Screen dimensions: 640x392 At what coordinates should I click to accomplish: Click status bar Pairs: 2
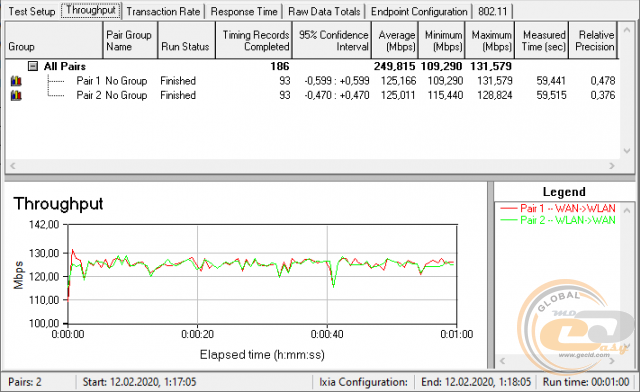pyautogui.click(x=25, y=382)
